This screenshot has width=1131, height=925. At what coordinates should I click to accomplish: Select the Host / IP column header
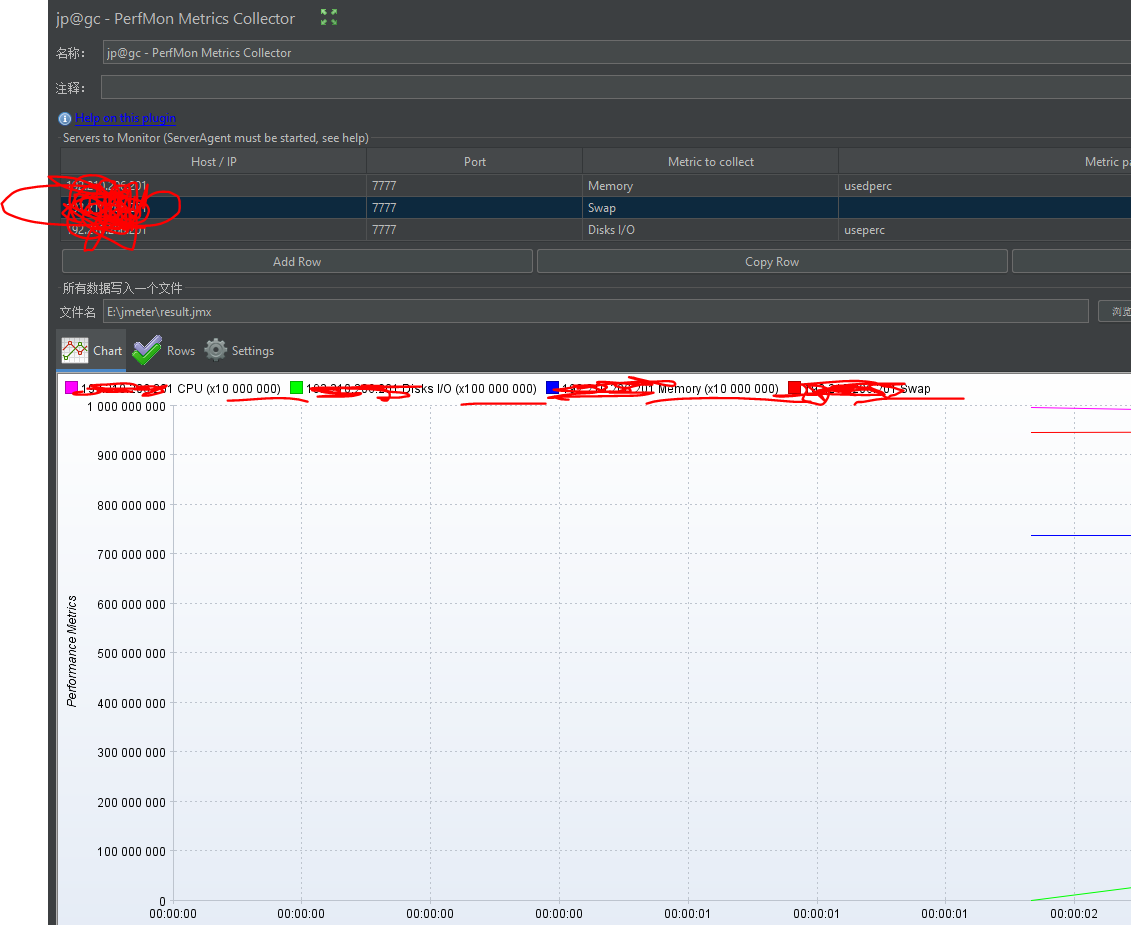pyautogui.click(x=214, y=162)
